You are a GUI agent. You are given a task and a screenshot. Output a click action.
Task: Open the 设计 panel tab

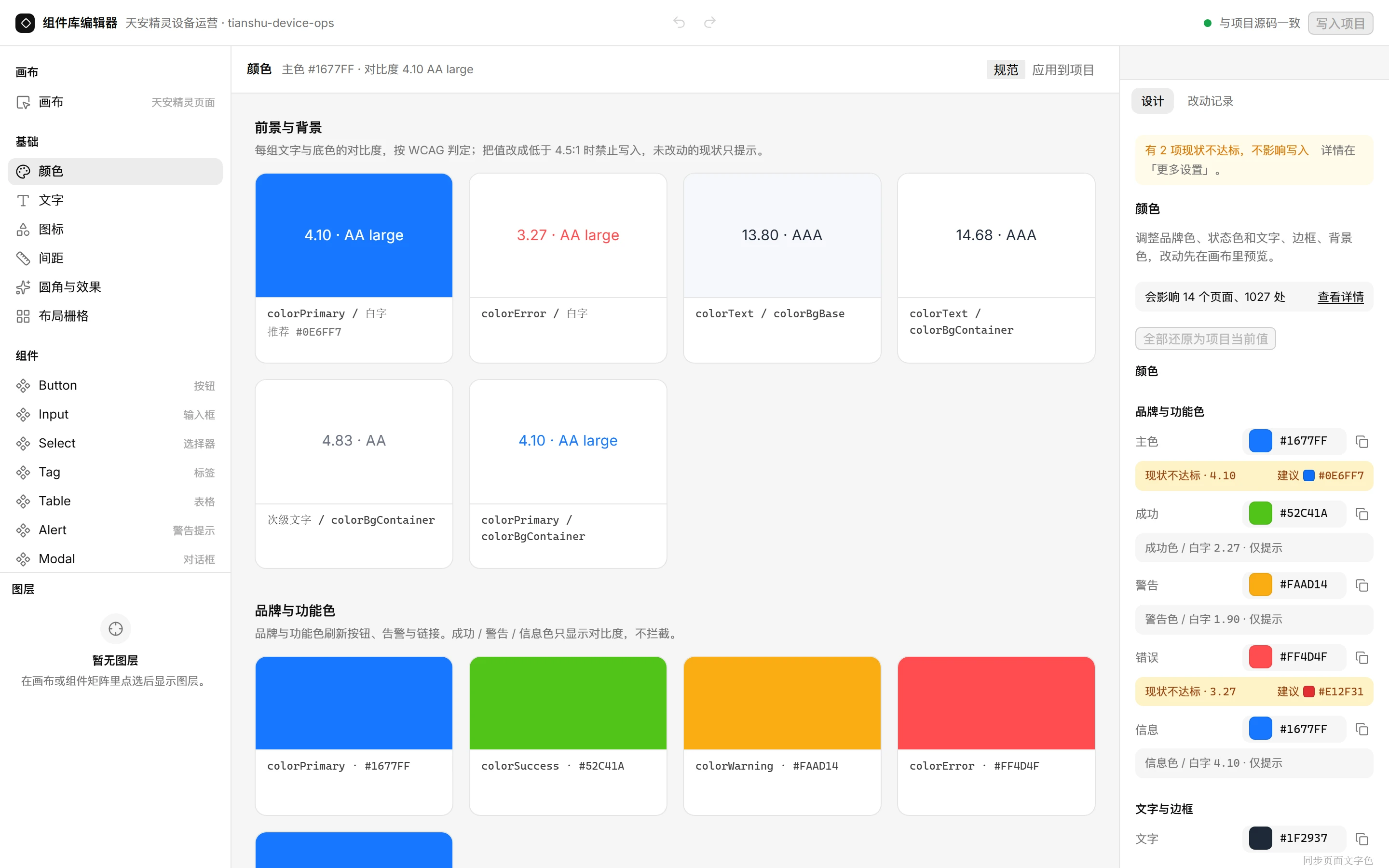pyautogui.click(x=1152, y=101)
